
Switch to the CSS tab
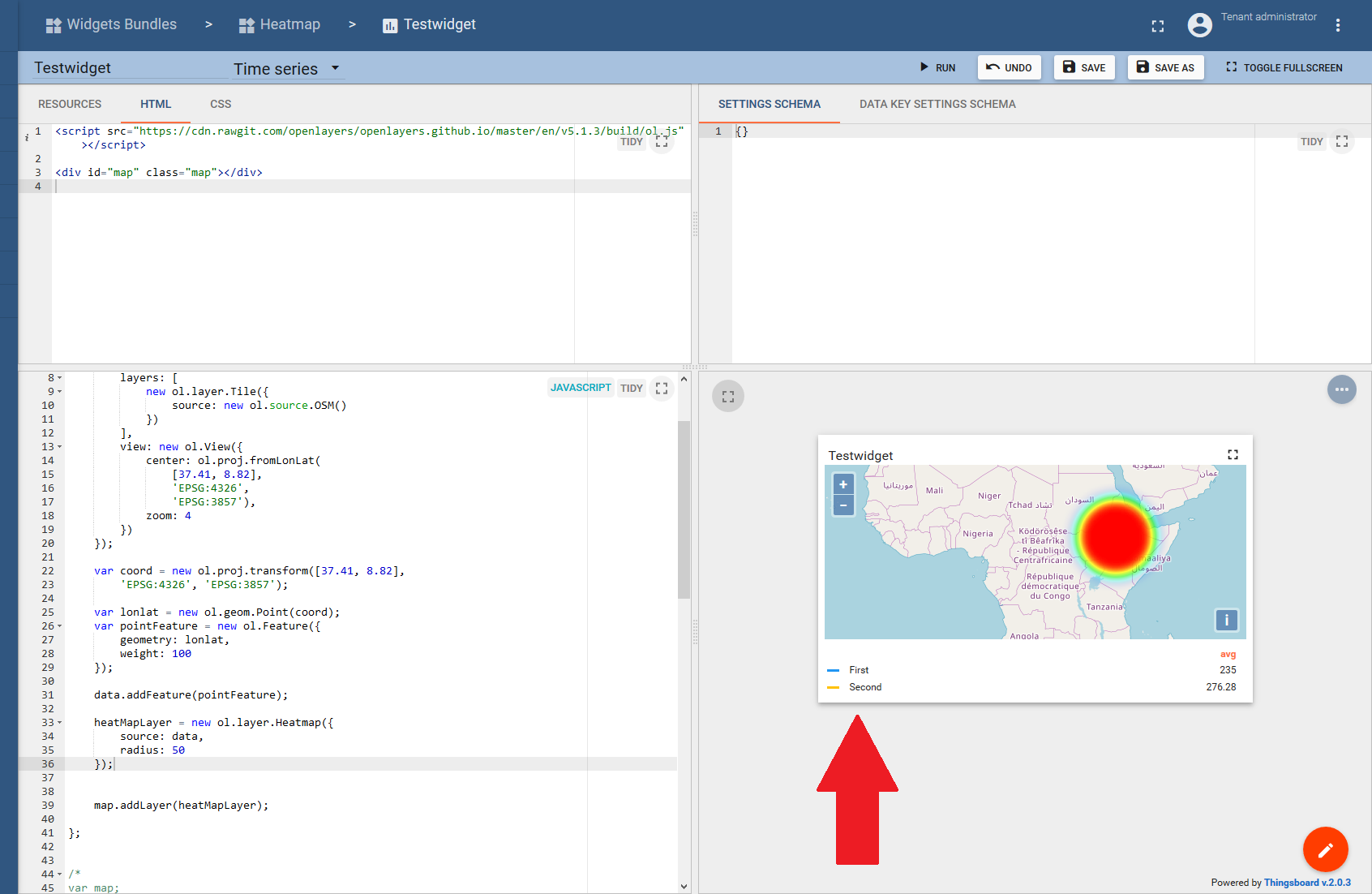(220, 104)
